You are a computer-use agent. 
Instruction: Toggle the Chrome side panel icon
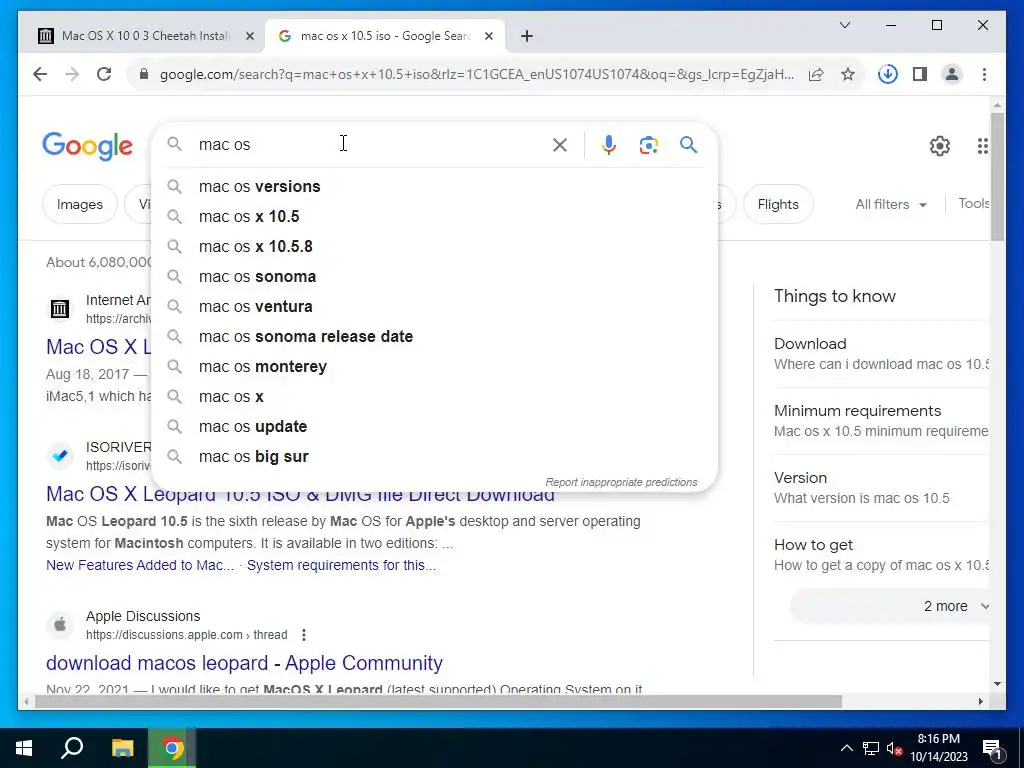[920, 74]
